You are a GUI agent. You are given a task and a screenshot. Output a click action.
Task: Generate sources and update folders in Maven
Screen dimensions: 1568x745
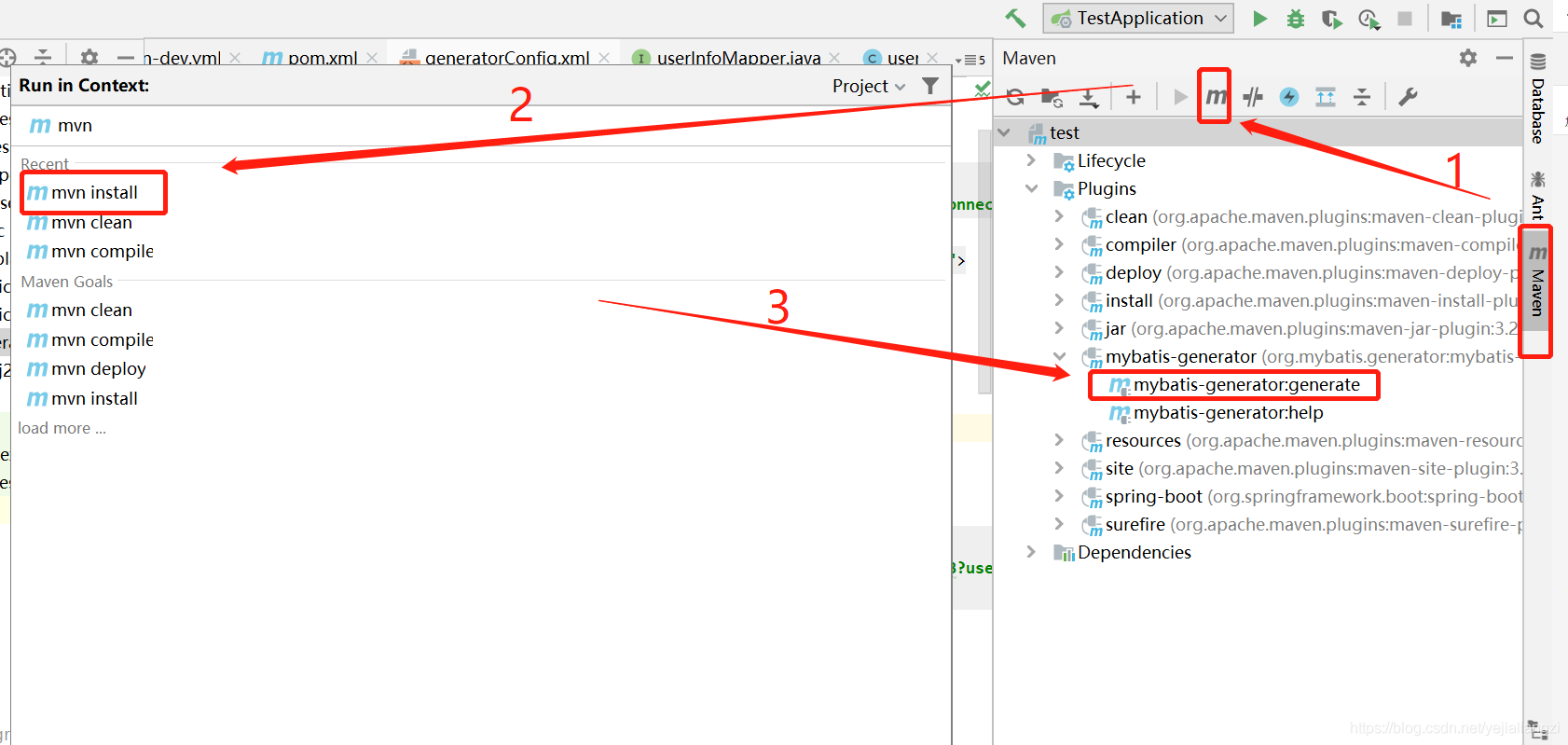pos(1052,97)
